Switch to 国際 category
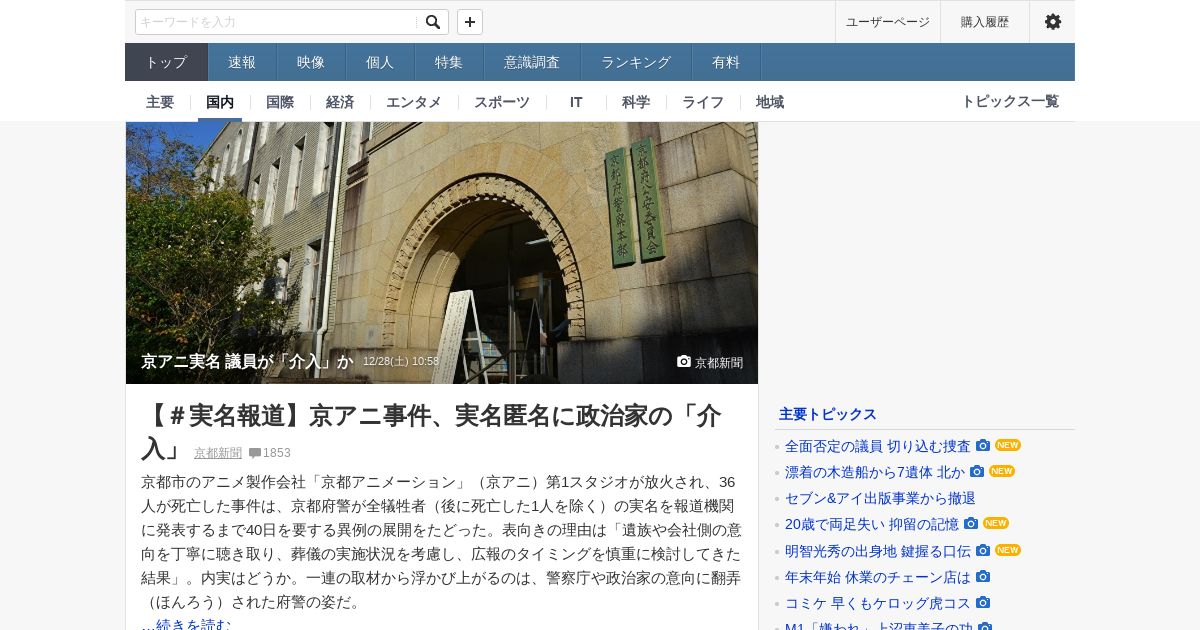1200x630 pixels. [280, 102]
